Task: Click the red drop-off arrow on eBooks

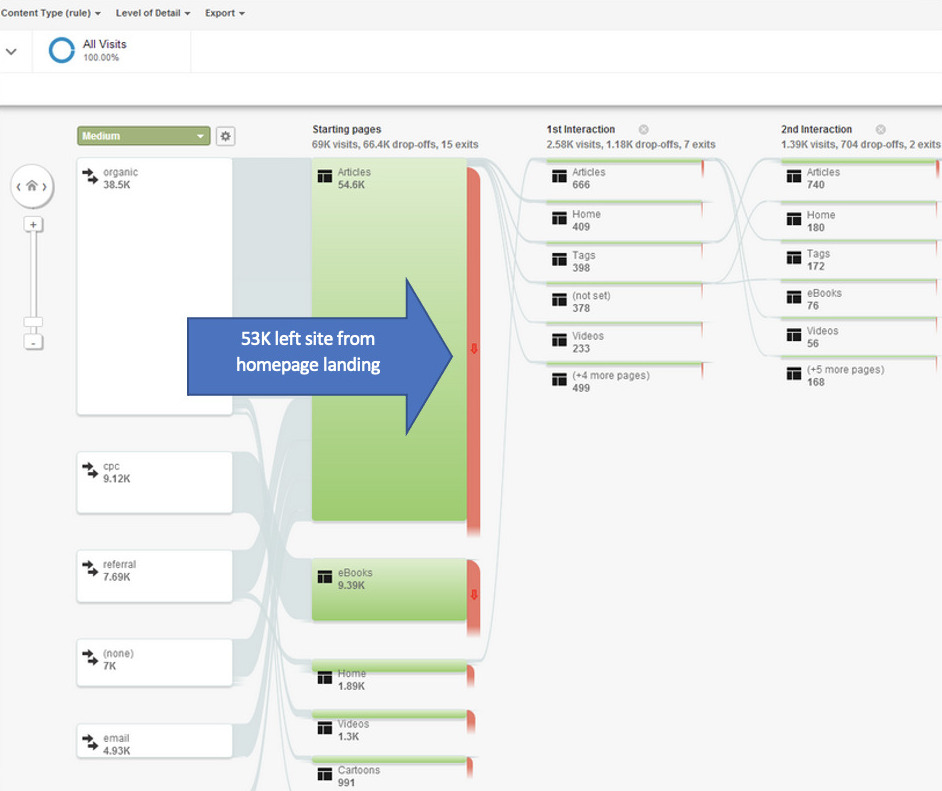Action: [x=474, y=595]
